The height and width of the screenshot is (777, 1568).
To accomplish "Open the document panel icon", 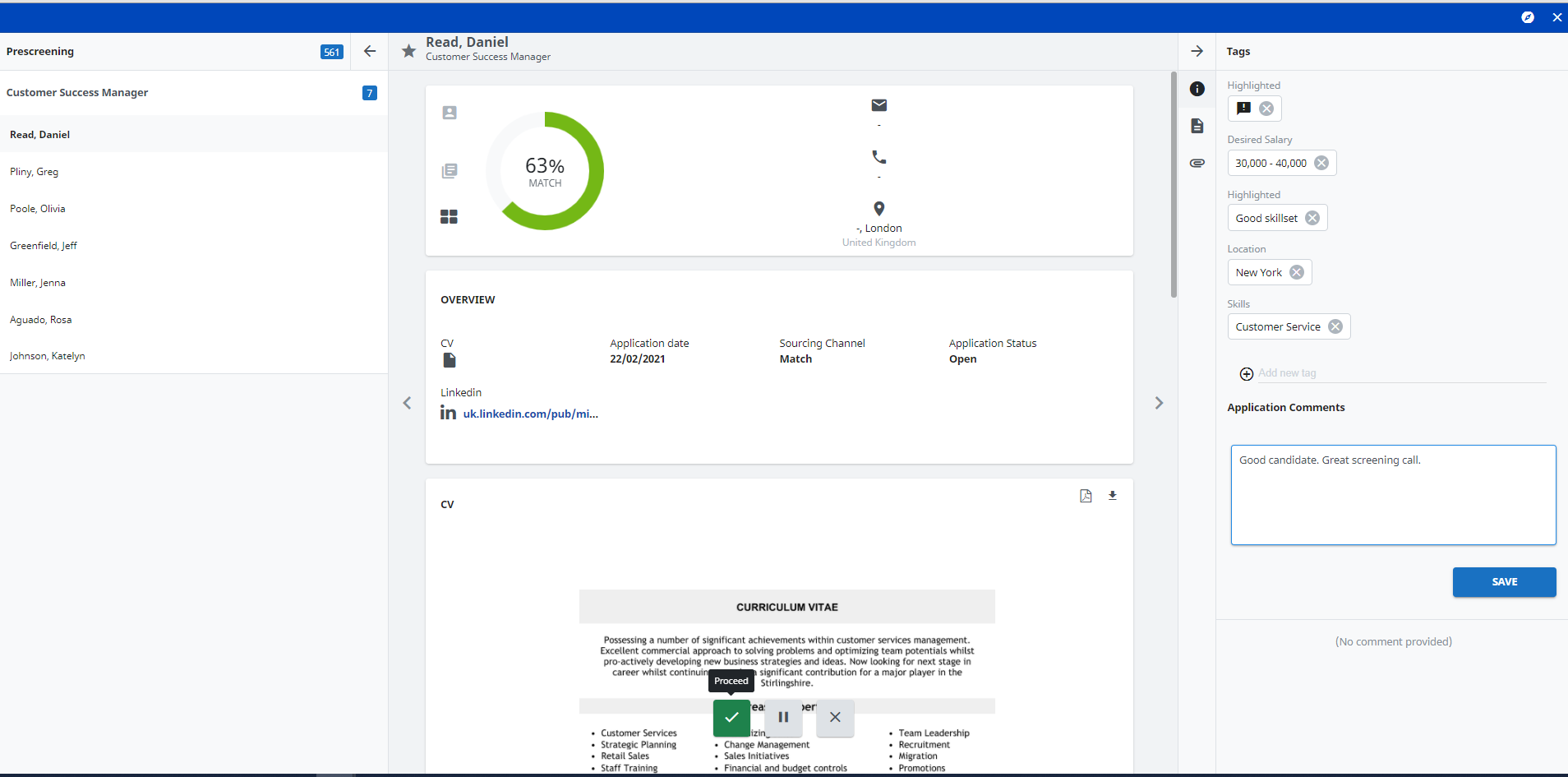I will pos(1197,126).
